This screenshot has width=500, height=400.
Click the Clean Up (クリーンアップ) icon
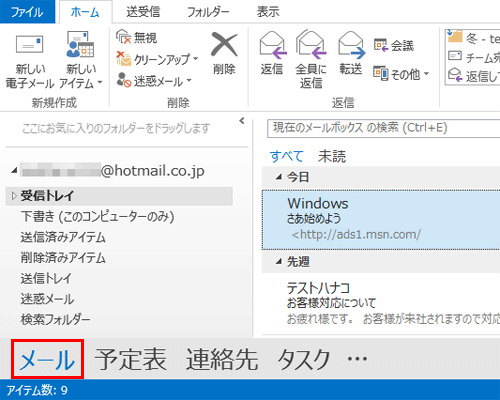coord(123,58)
